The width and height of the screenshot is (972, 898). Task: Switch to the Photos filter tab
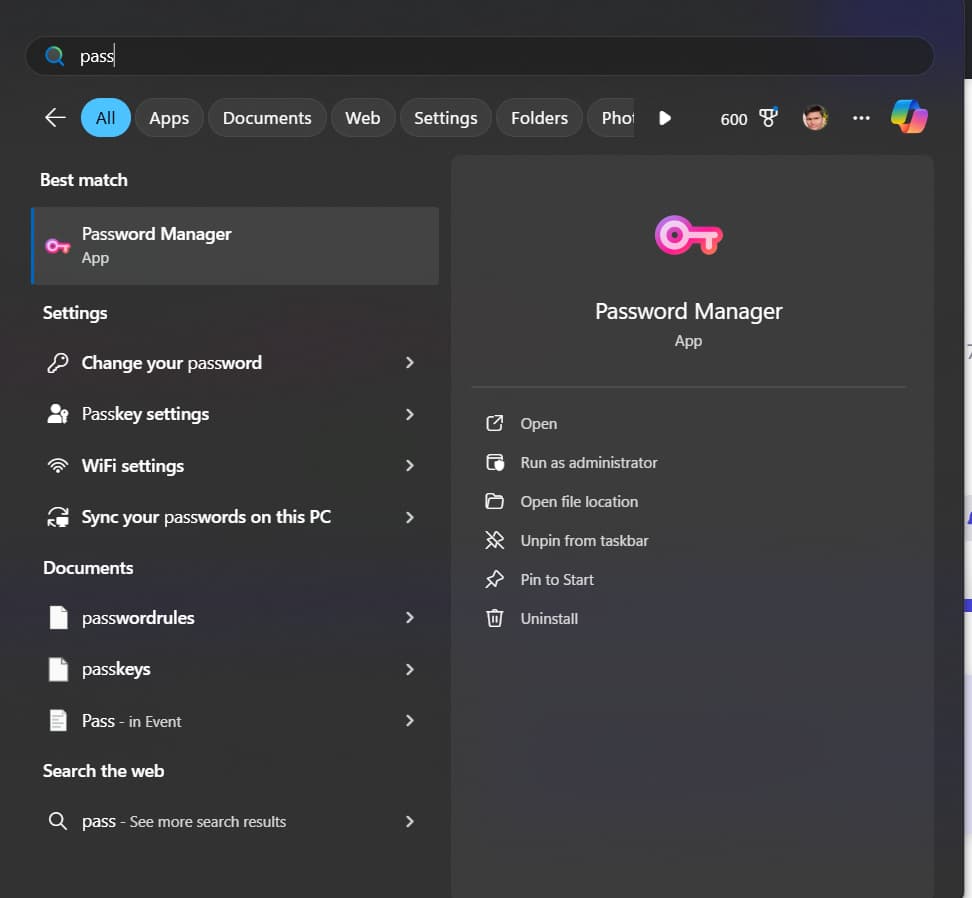611,117
